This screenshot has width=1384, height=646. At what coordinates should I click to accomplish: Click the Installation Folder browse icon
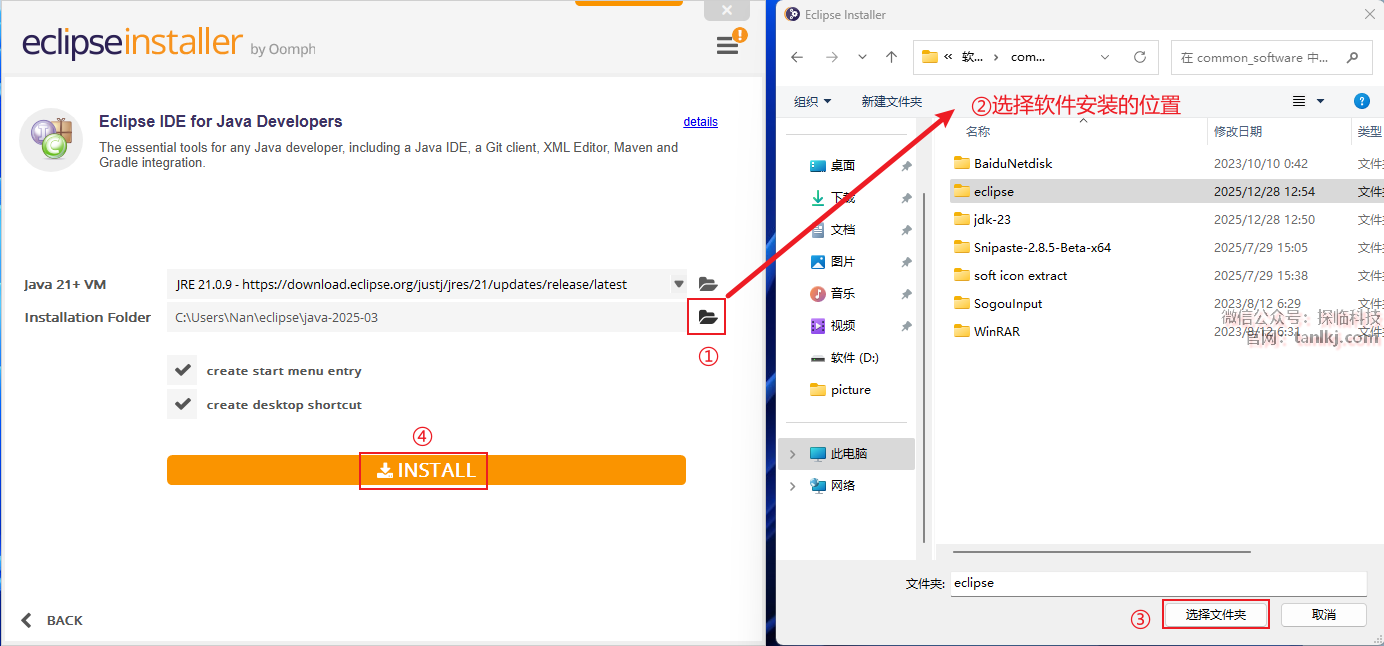coord(708,317)
